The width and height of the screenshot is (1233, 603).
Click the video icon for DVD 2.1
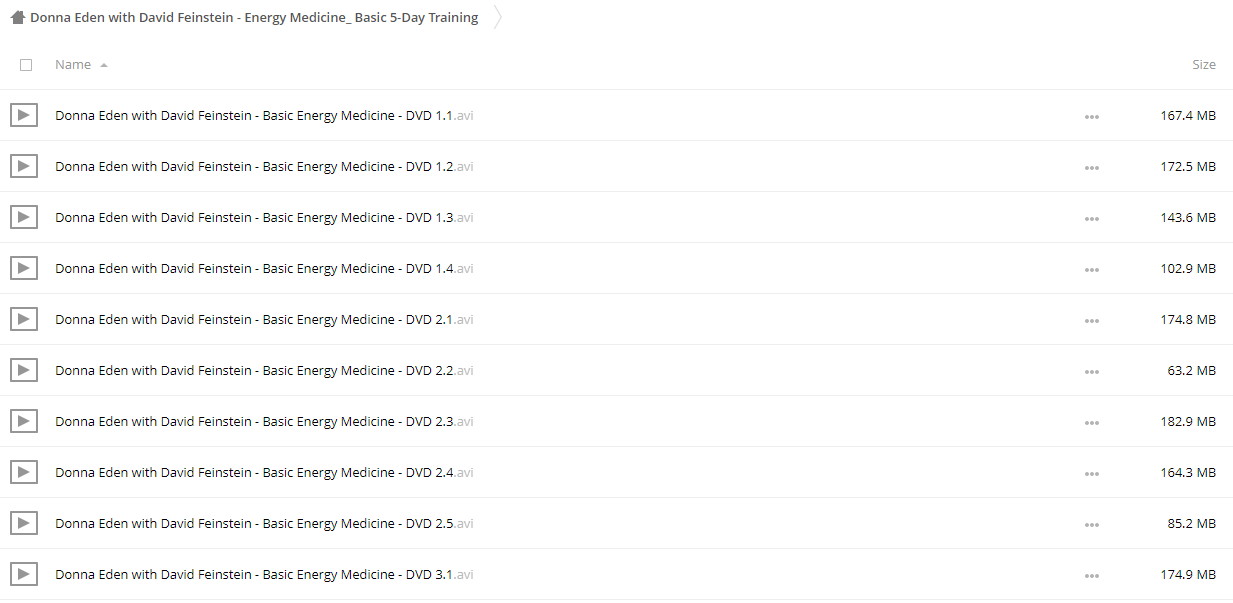tap(24, 319)
